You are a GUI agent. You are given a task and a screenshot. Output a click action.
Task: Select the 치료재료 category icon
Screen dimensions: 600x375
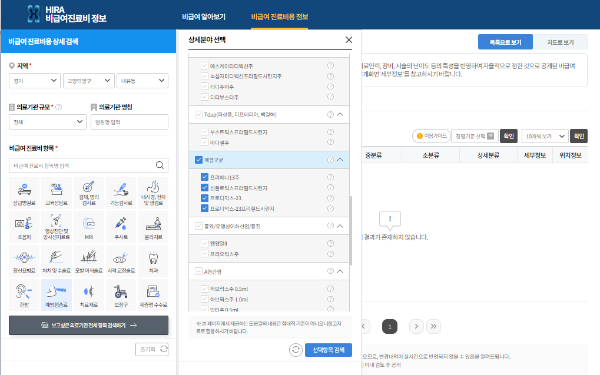[x=89, y=295]
